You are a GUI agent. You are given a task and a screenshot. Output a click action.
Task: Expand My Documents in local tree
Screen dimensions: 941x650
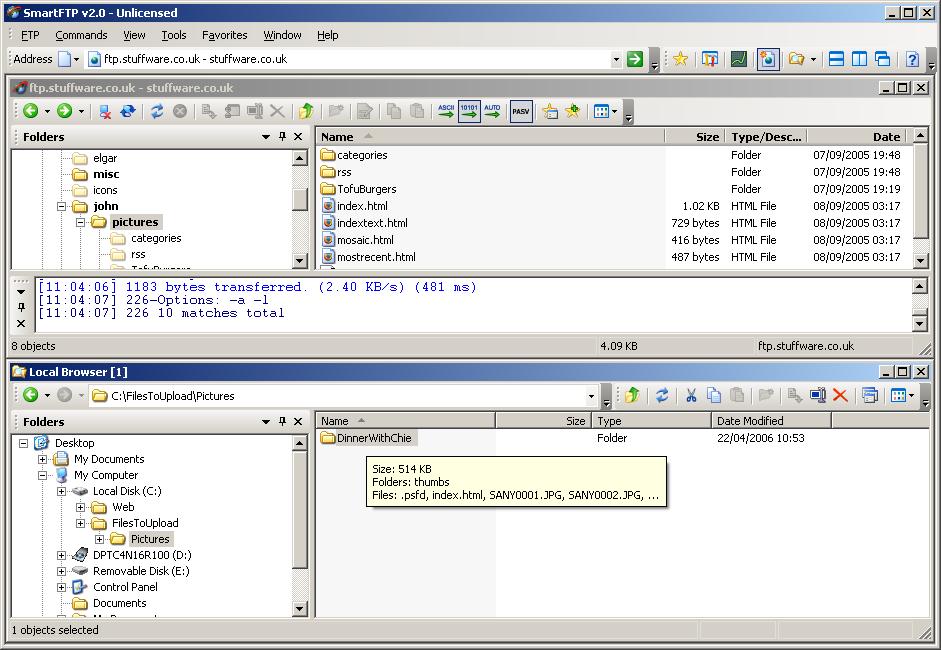[x=42, y=460]
